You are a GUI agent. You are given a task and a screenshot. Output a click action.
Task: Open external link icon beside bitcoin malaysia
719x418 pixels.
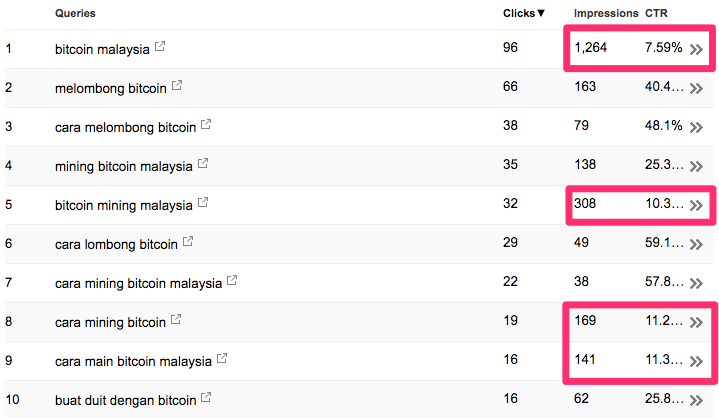(161, 47)
